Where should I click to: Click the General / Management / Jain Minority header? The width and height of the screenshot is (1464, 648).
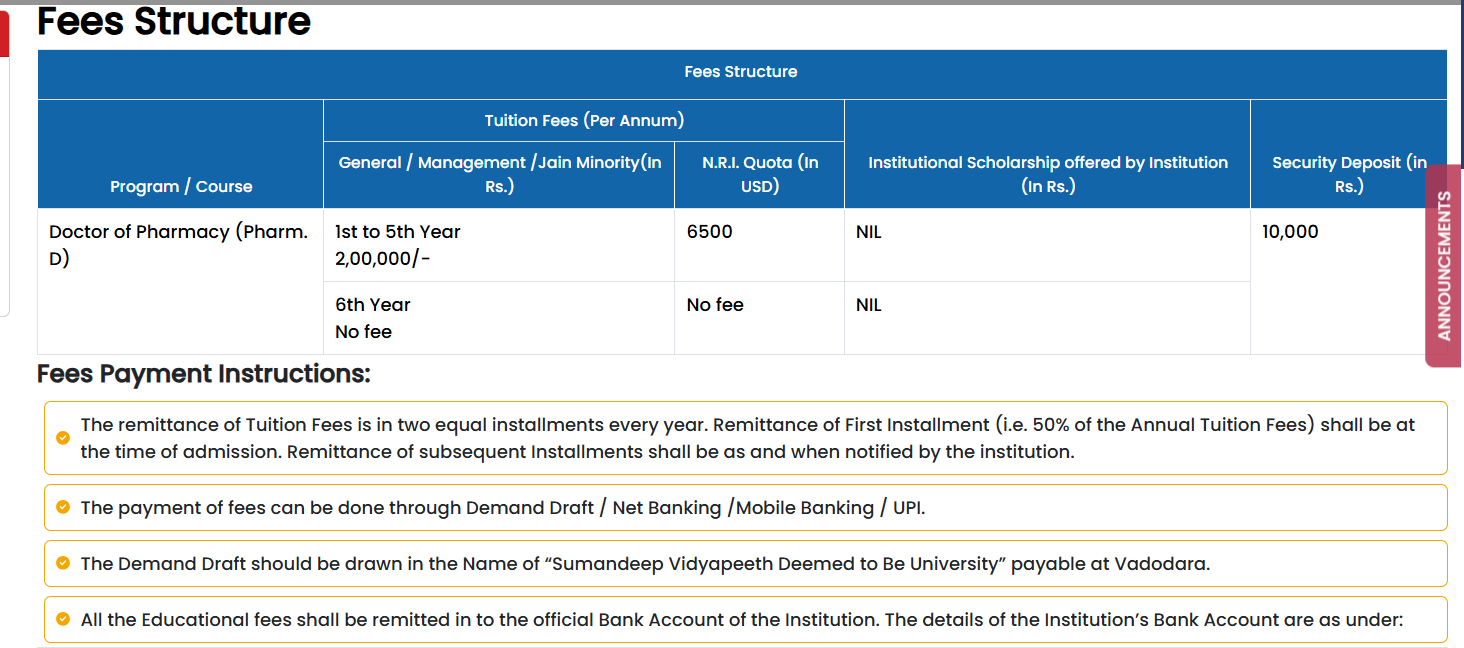pos(499,174)
